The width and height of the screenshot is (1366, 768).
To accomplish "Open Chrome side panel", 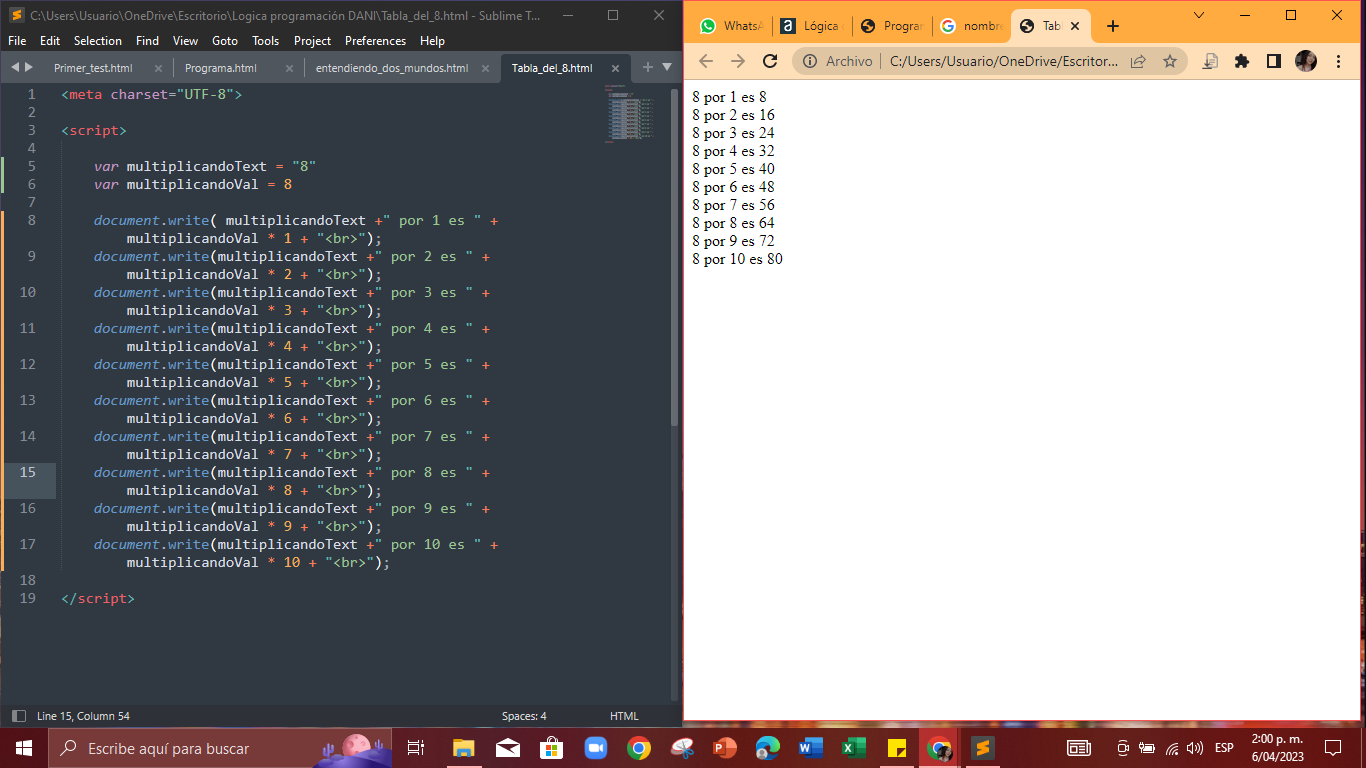I will click(x=1273, y=61).
